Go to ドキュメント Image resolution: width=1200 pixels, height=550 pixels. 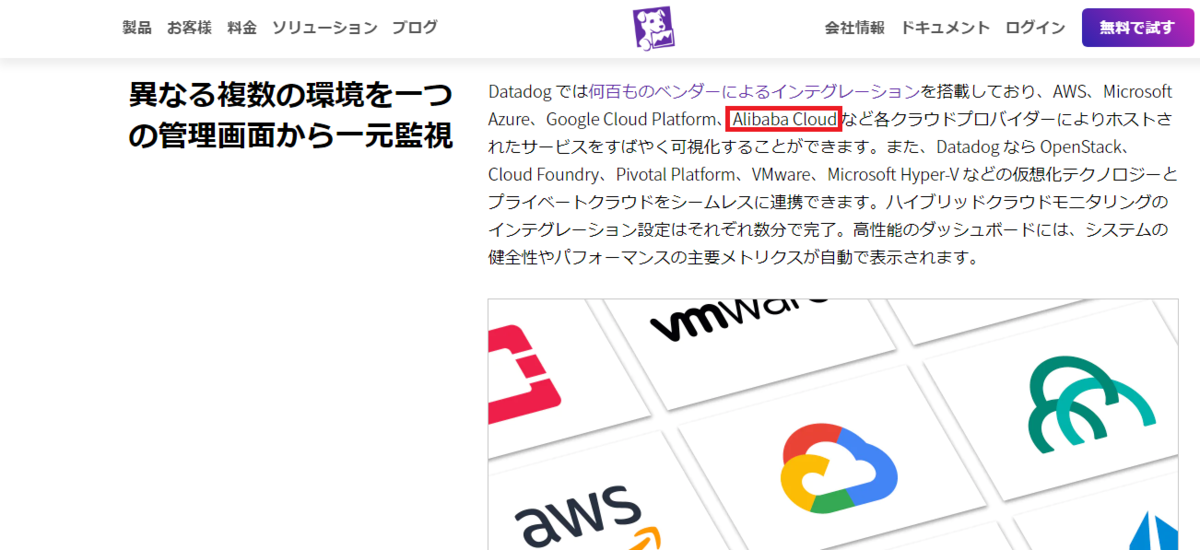945,28
